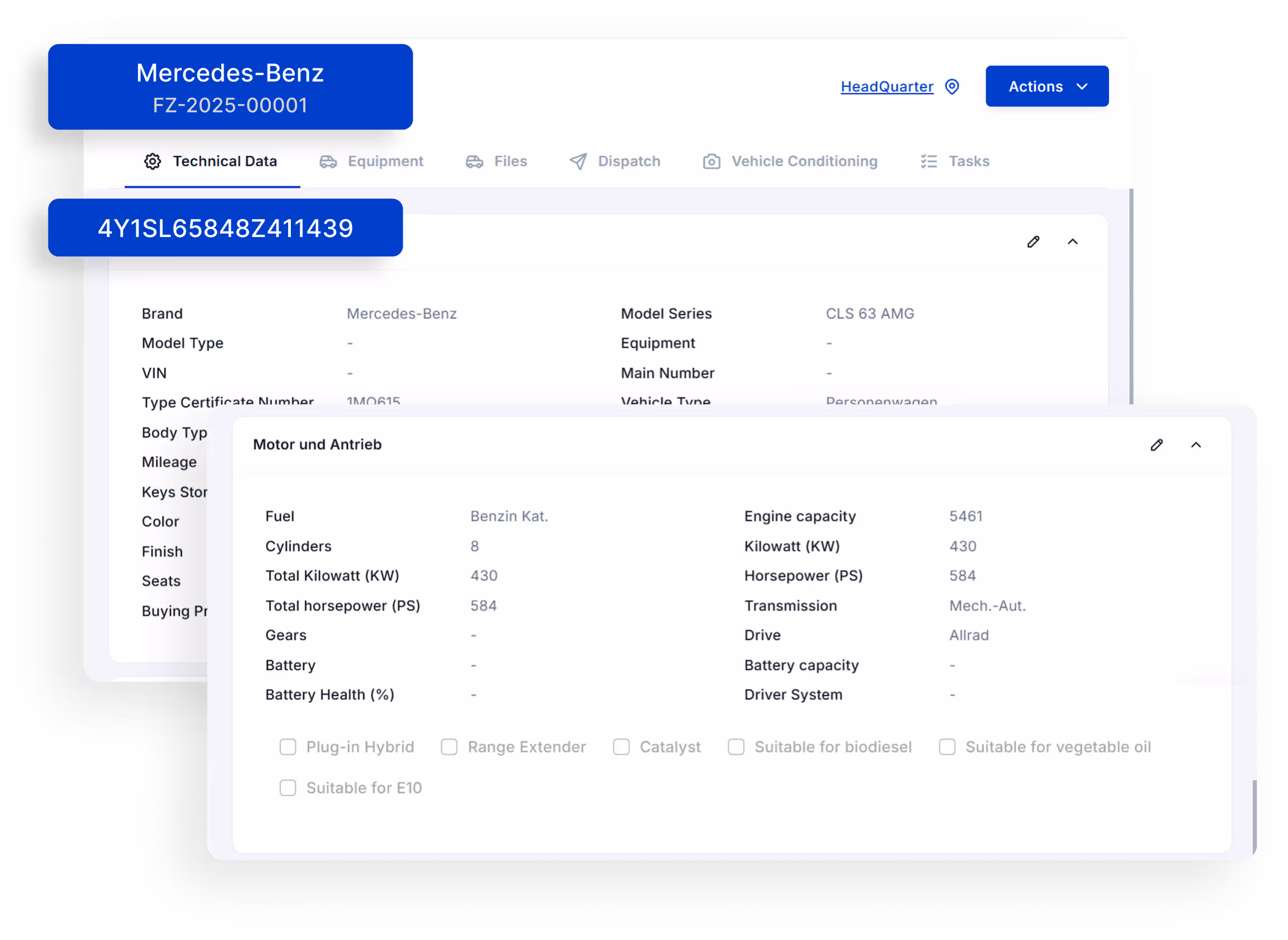1288x940 pixels.
Task: Open the Actions dropdown menu
Action: (1047, 86)
